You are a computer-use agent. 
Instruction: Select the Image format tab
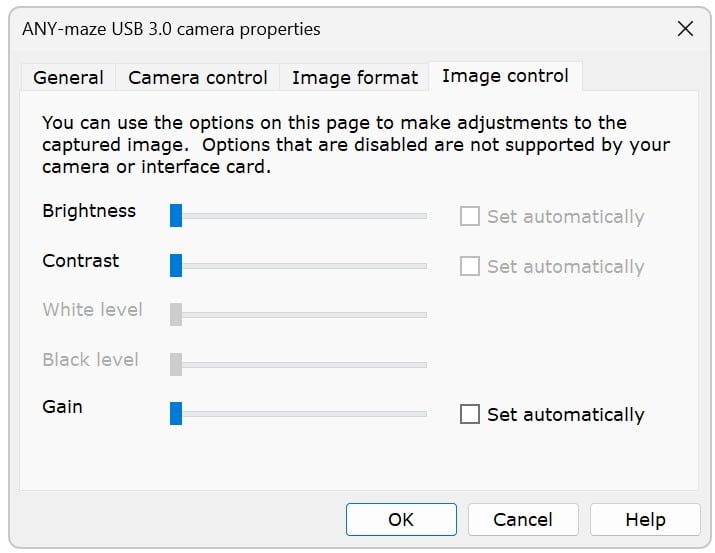coord(355,77)
